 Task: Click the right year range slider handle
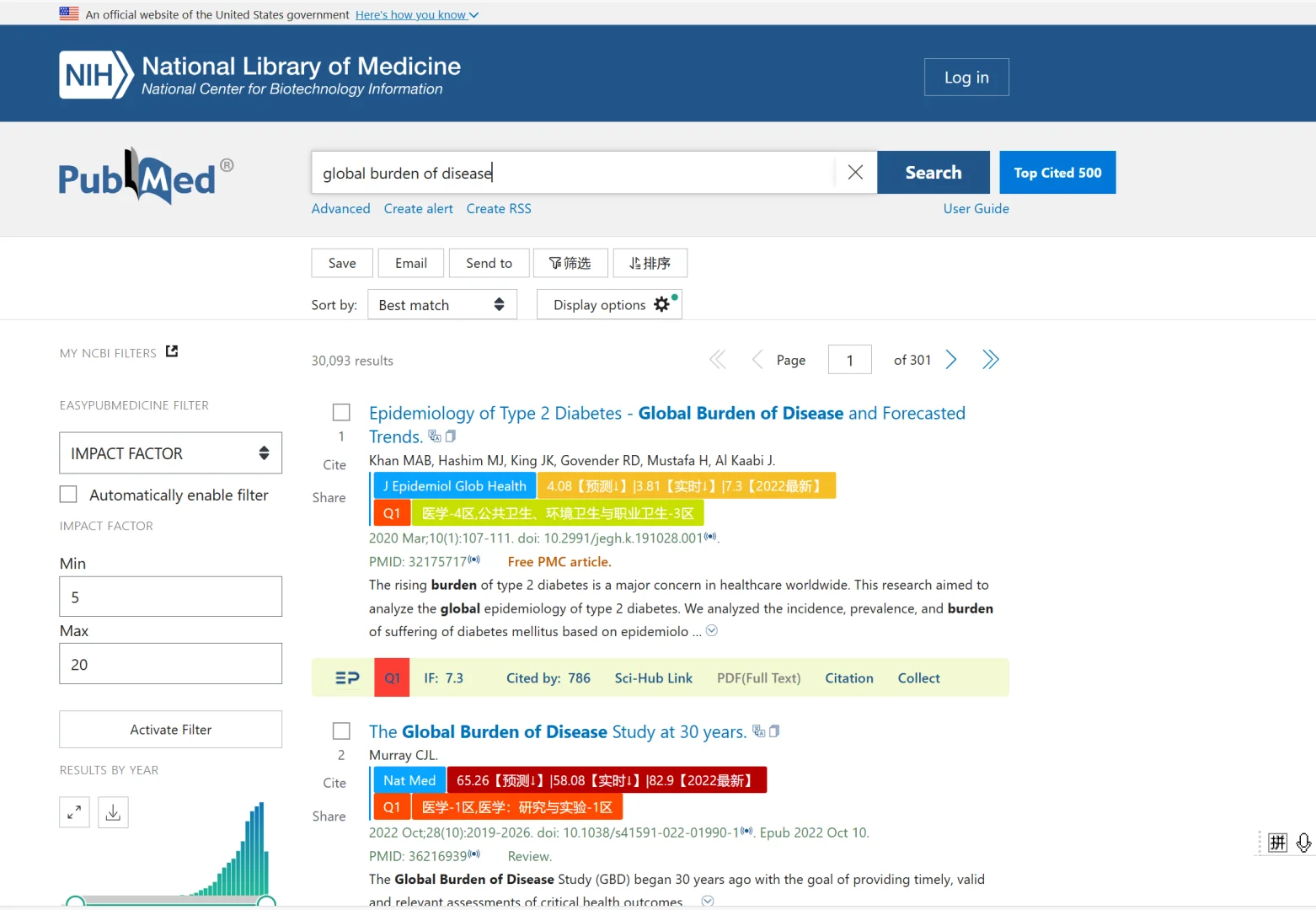click(x=266, y=902)
